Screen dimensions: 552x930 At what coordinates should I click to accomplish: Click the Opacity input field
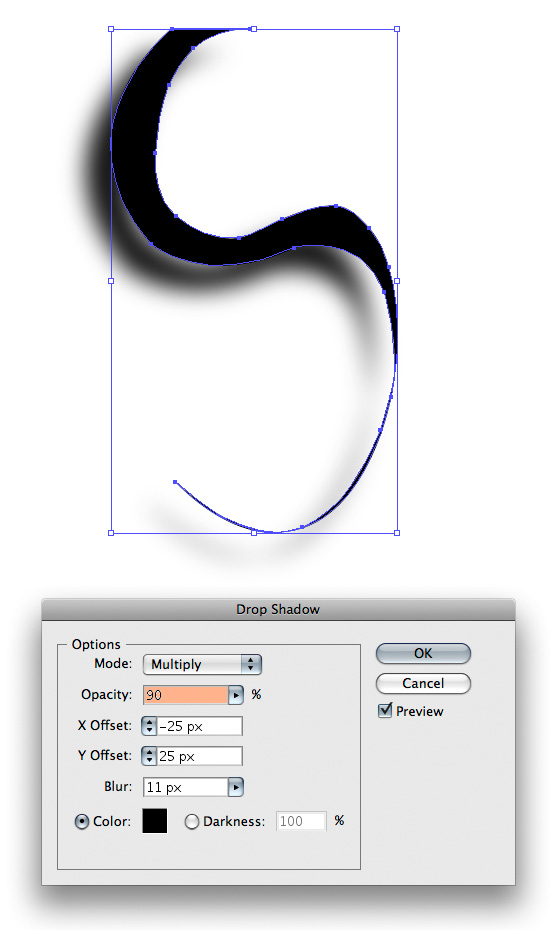pos(186,695)
